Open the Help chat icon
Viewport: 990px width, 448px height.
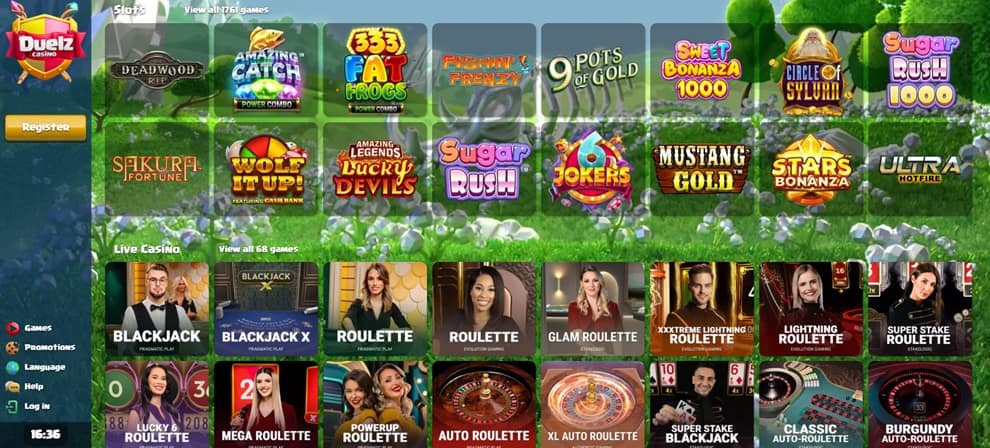click(12, 387)
